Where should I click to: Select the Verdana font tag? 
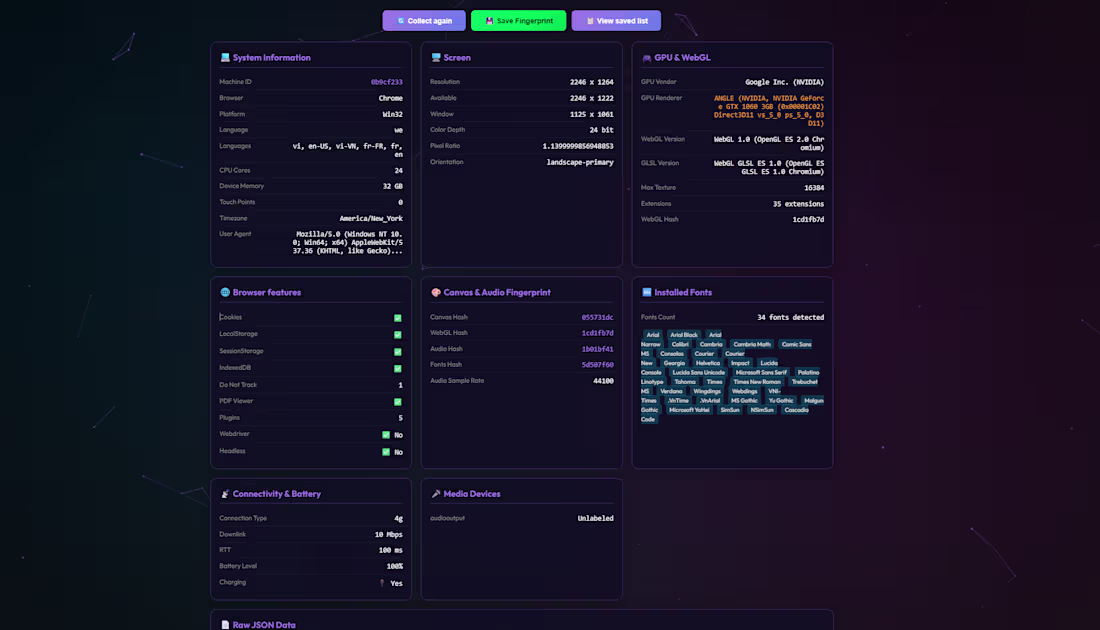(x=671, y=391)
